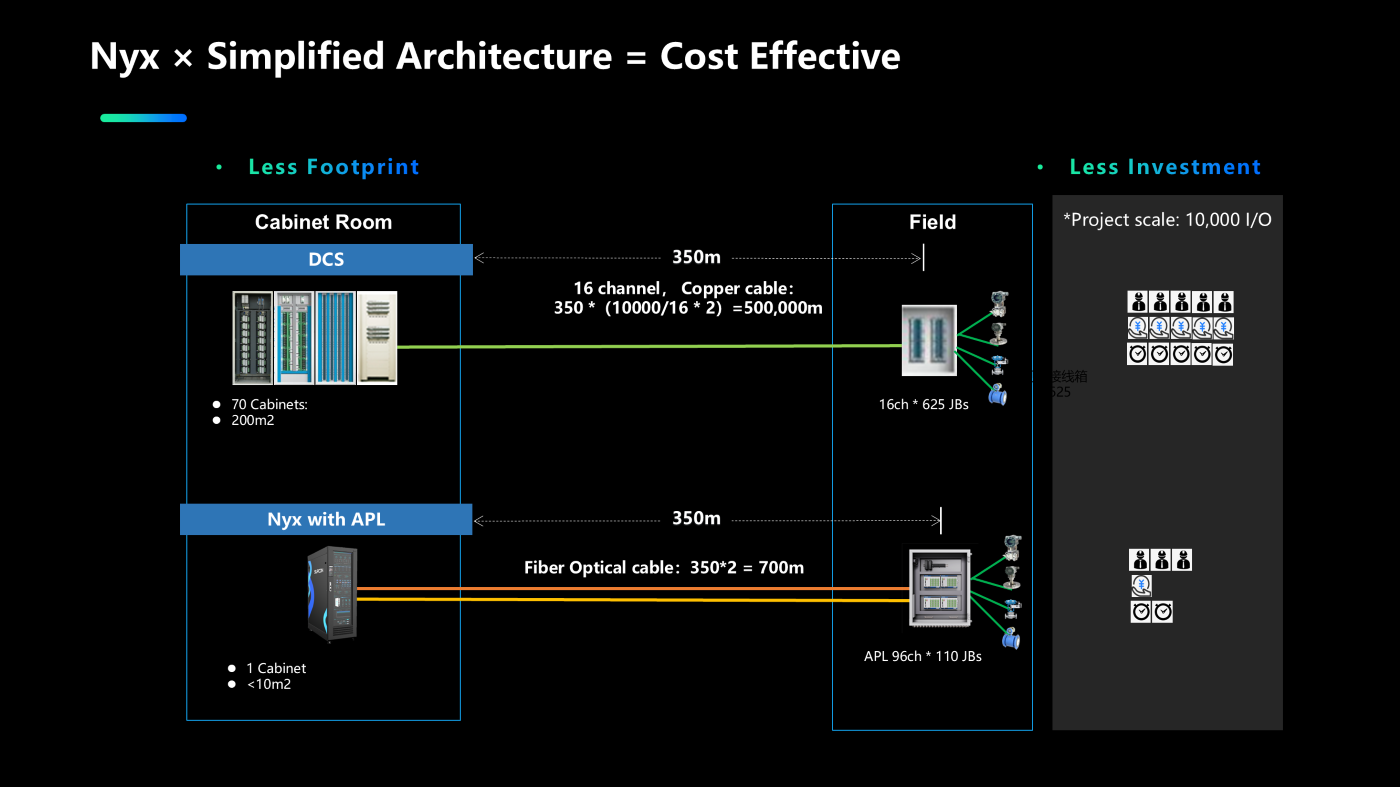Click the Project scale 10,000 I/O note
This screenshot has height=787, width=1400.
1167,220
